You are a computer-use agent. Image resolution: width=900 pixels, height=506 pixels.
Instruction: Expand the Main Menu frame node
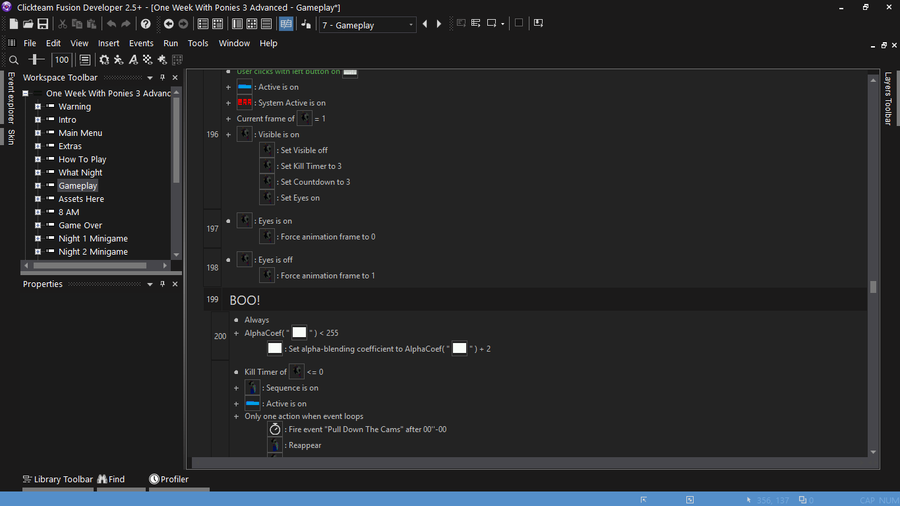pyautogui.click(x=38, y=133)
